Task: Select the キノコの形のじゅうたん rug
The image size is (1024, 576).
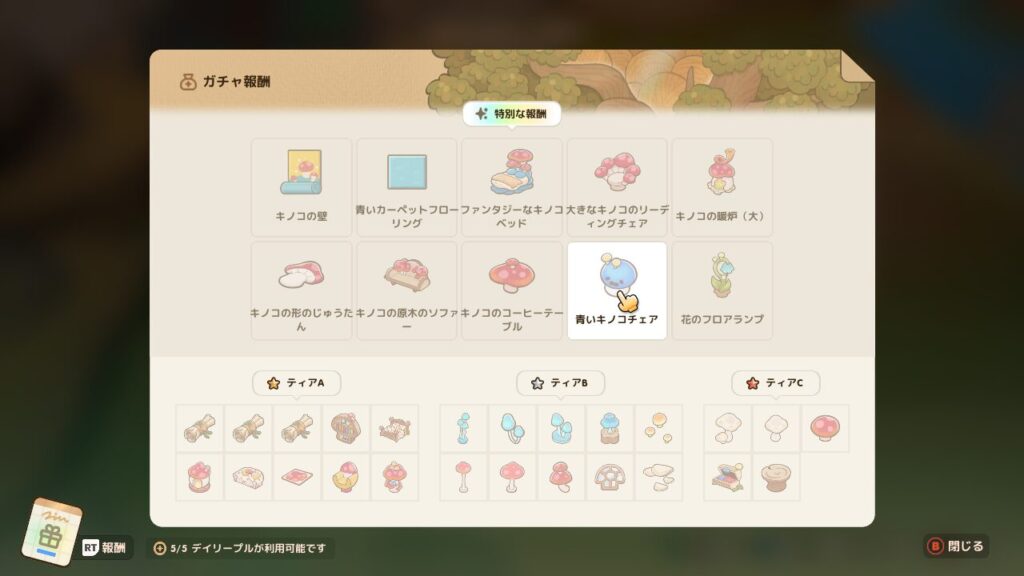Action: click(301, 291)
